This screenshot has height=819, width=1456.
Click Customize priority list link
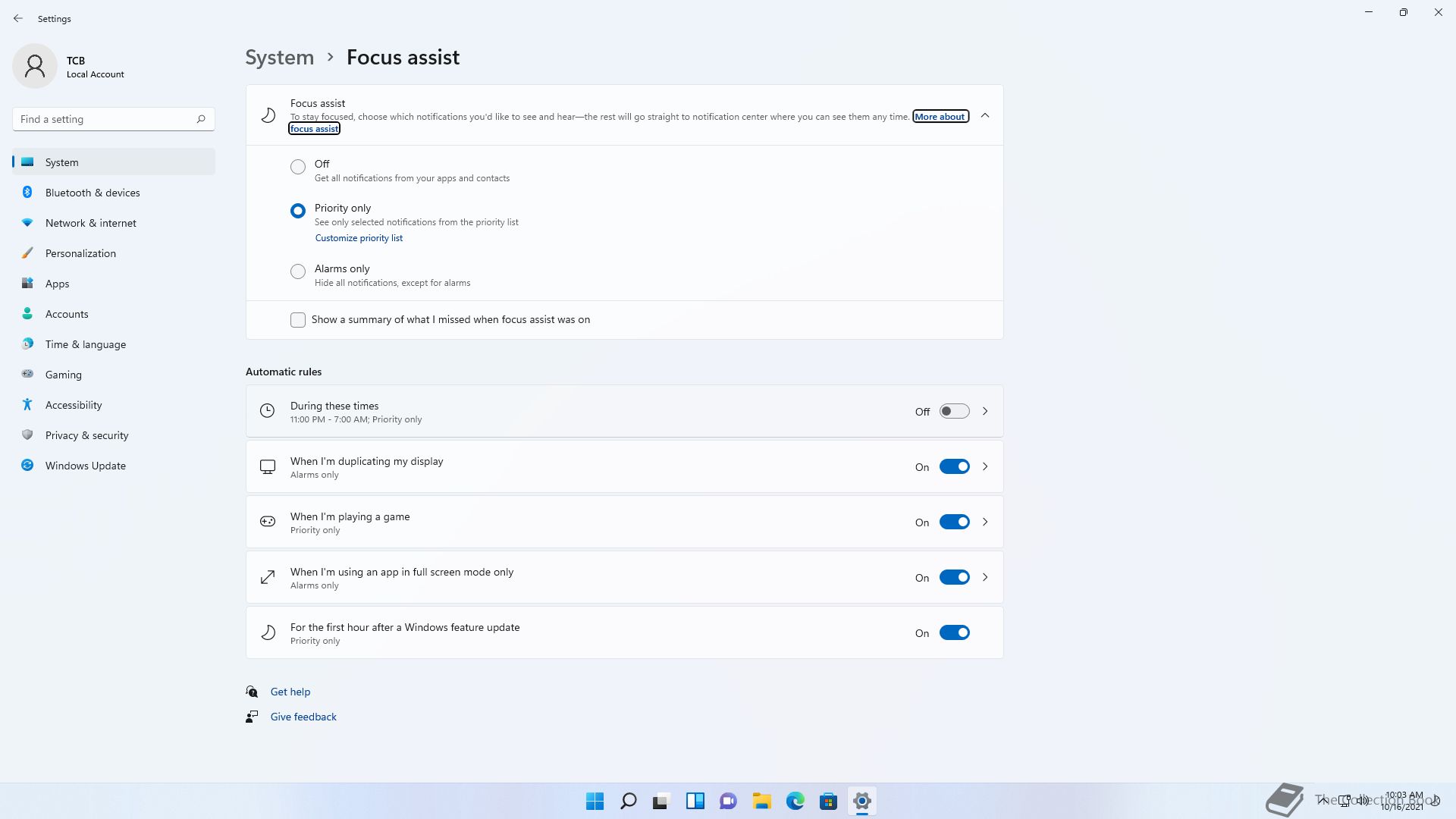coord(359,238)
